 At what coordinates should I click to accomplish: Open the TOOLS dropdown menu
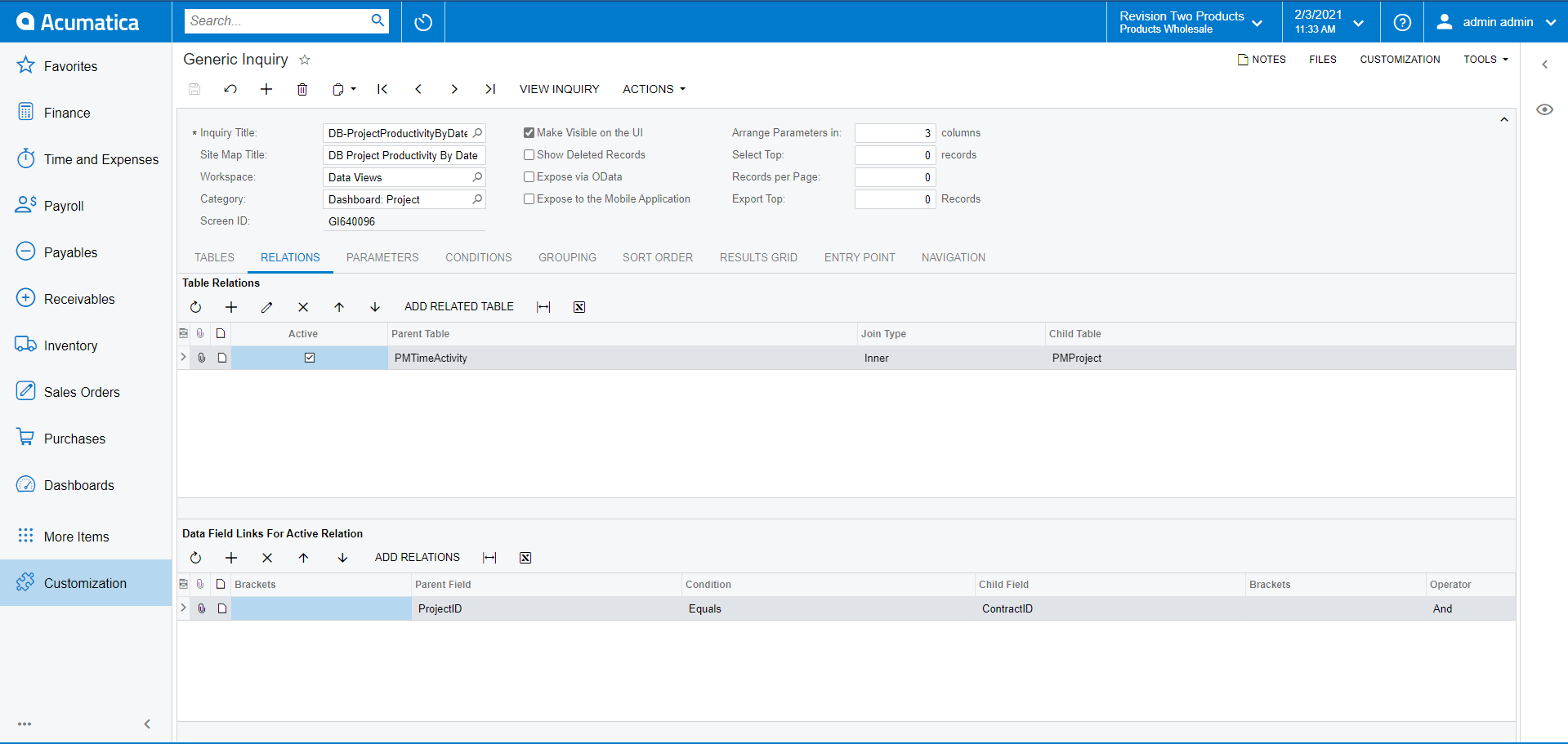pyautogui.click(x=1485, y=59)
